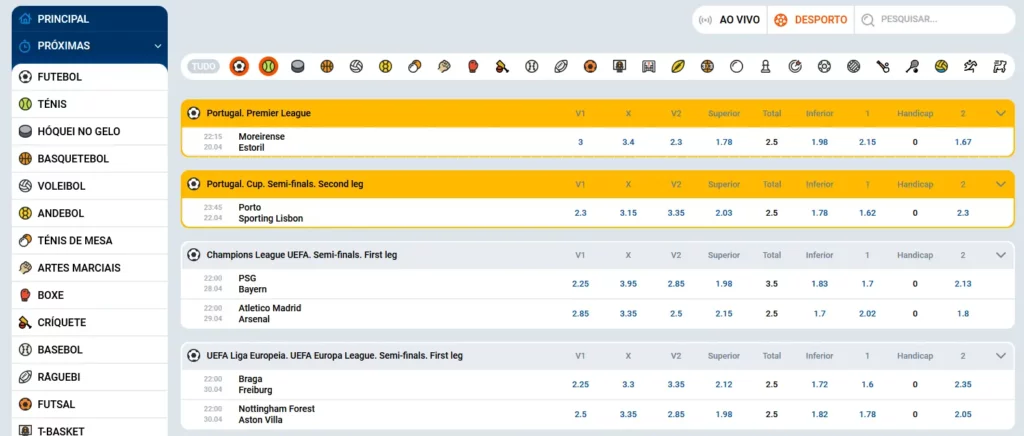Click the Futsal sidebar icon

click(x=25, y=405)
